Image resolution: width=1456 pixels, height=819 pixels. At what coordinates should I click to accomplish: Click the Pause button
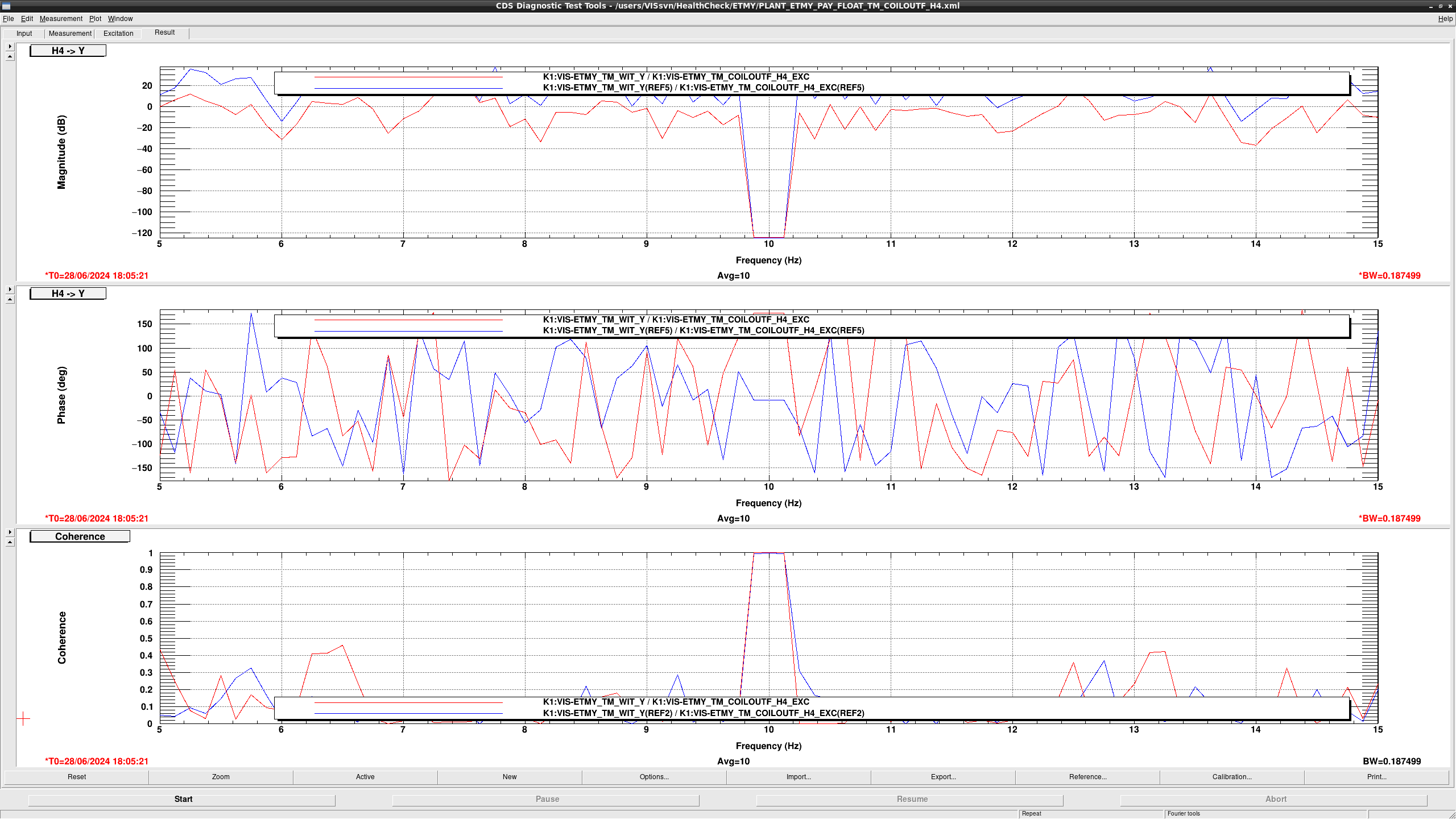[547, 799]
